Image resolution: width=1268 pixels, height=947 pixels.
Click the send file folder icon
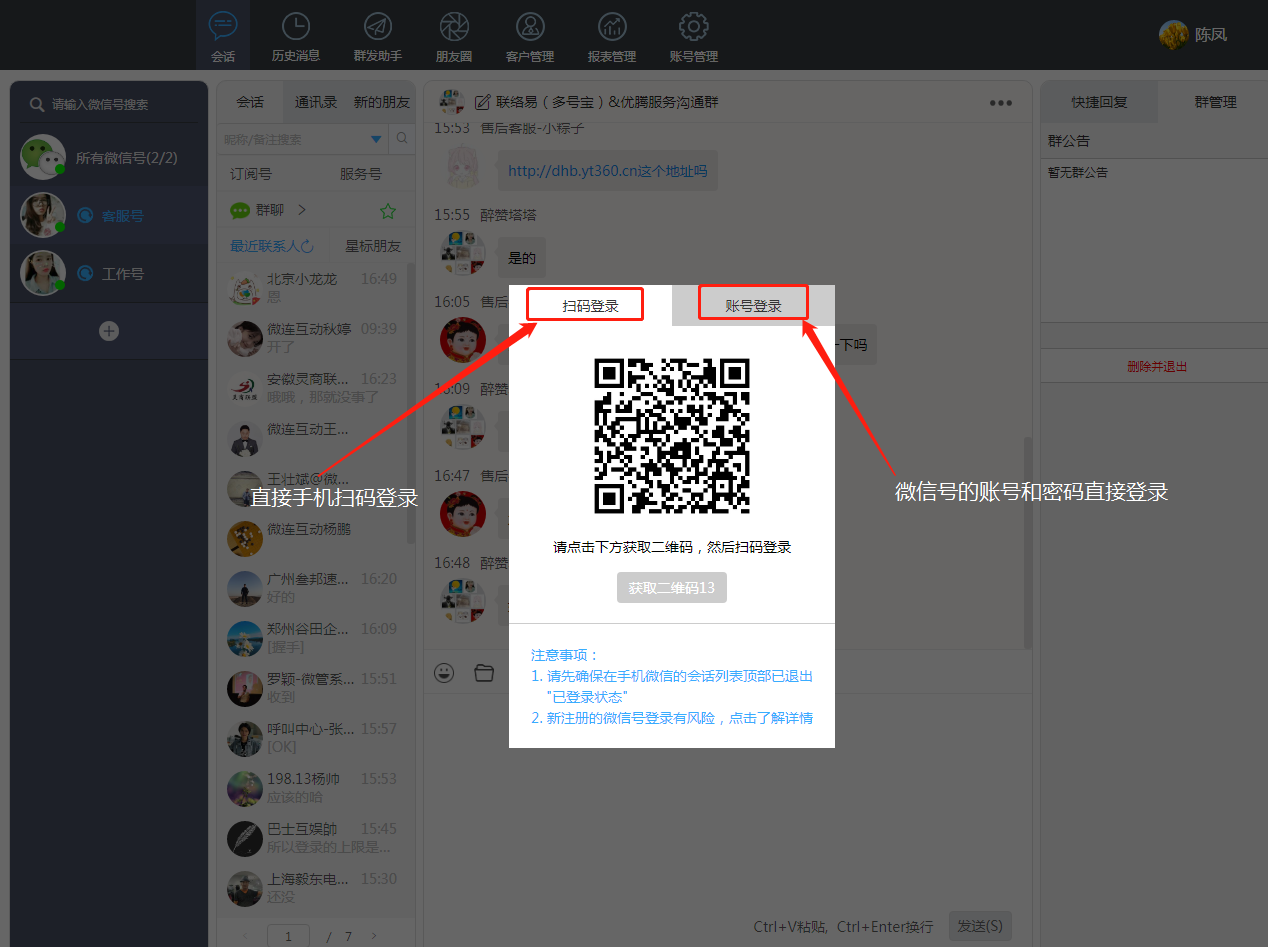coord(484,673)
